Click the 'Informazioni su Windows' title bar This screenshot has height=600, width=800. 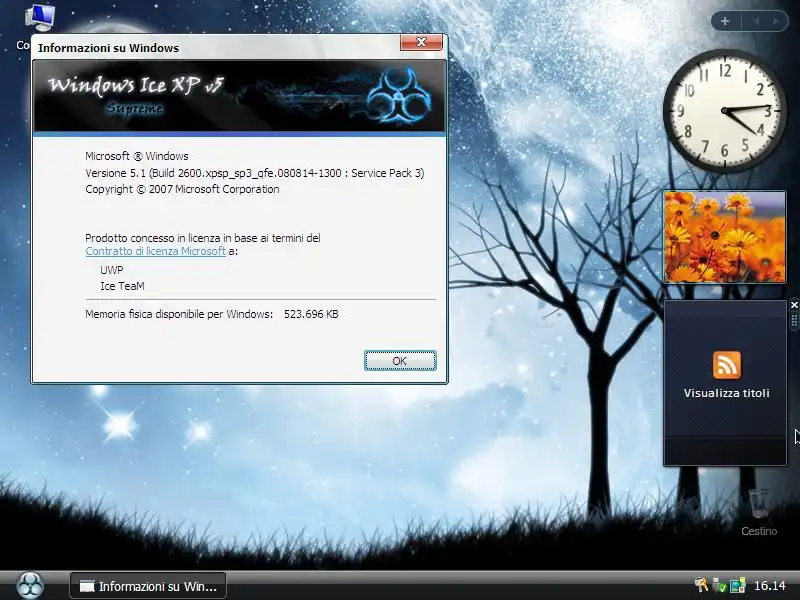(217, 47)
